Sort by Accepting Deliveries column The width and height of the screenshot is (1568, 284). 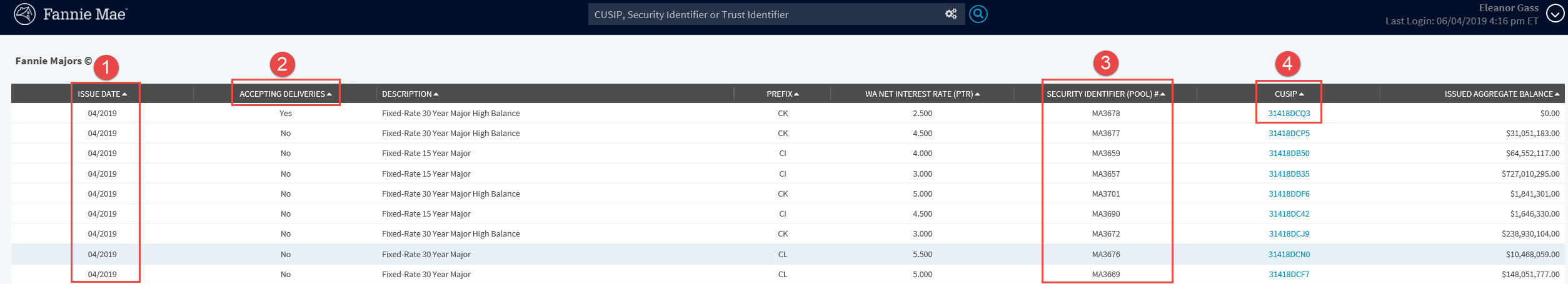pyautogui.click(x=285, y=94)
